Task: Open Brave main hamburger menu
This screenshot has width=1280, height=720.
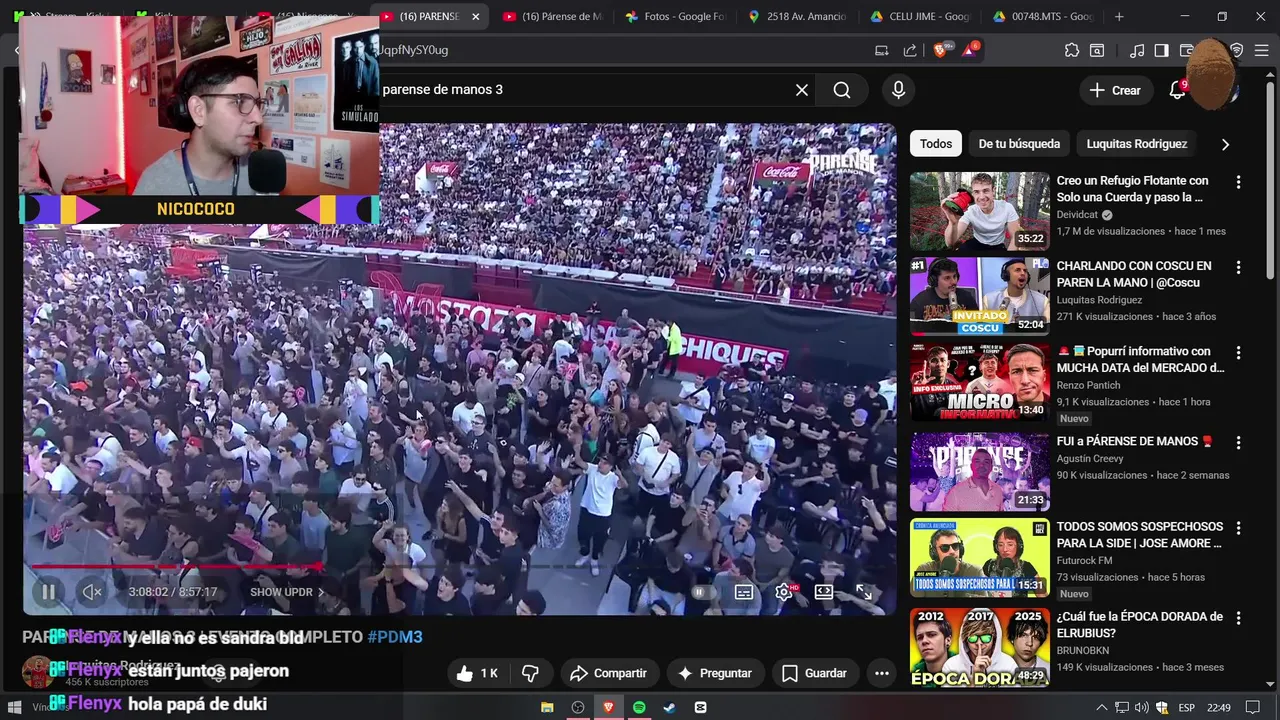Action: [x=1263, y=50]
